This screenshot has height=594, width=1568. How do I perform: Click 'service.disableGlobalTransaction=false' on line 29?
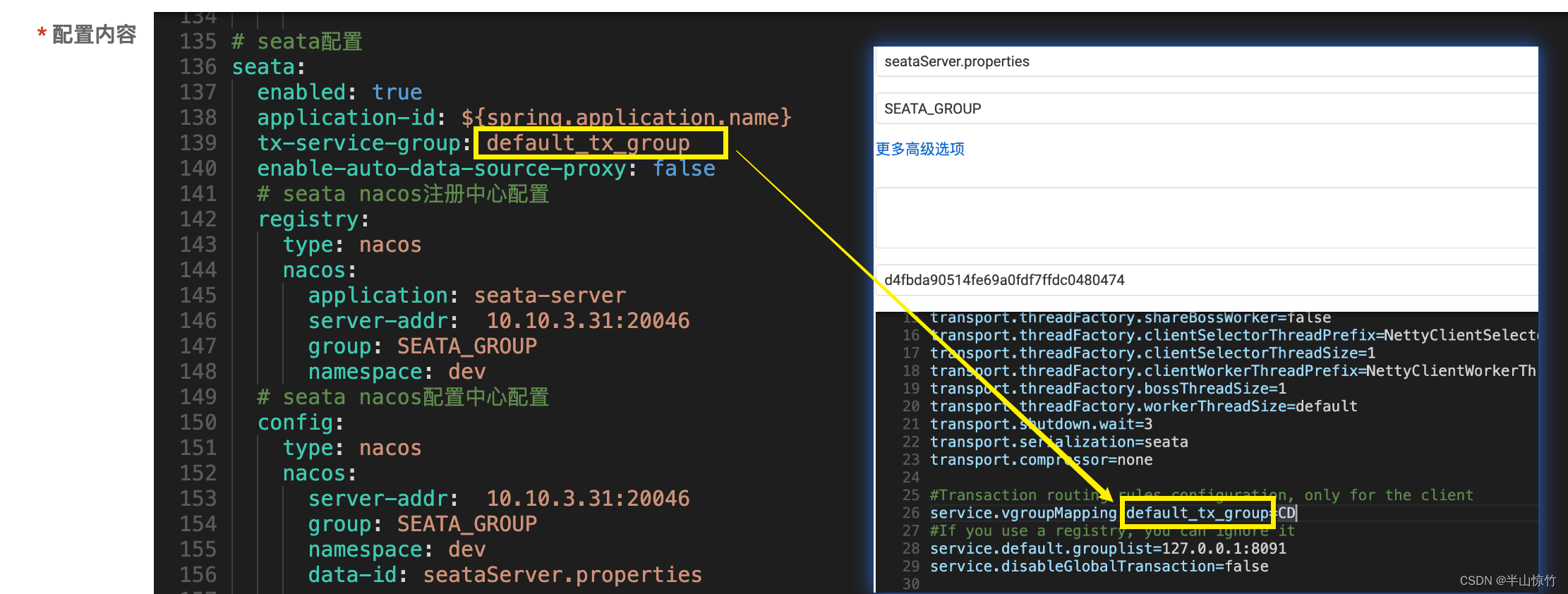1099,566
